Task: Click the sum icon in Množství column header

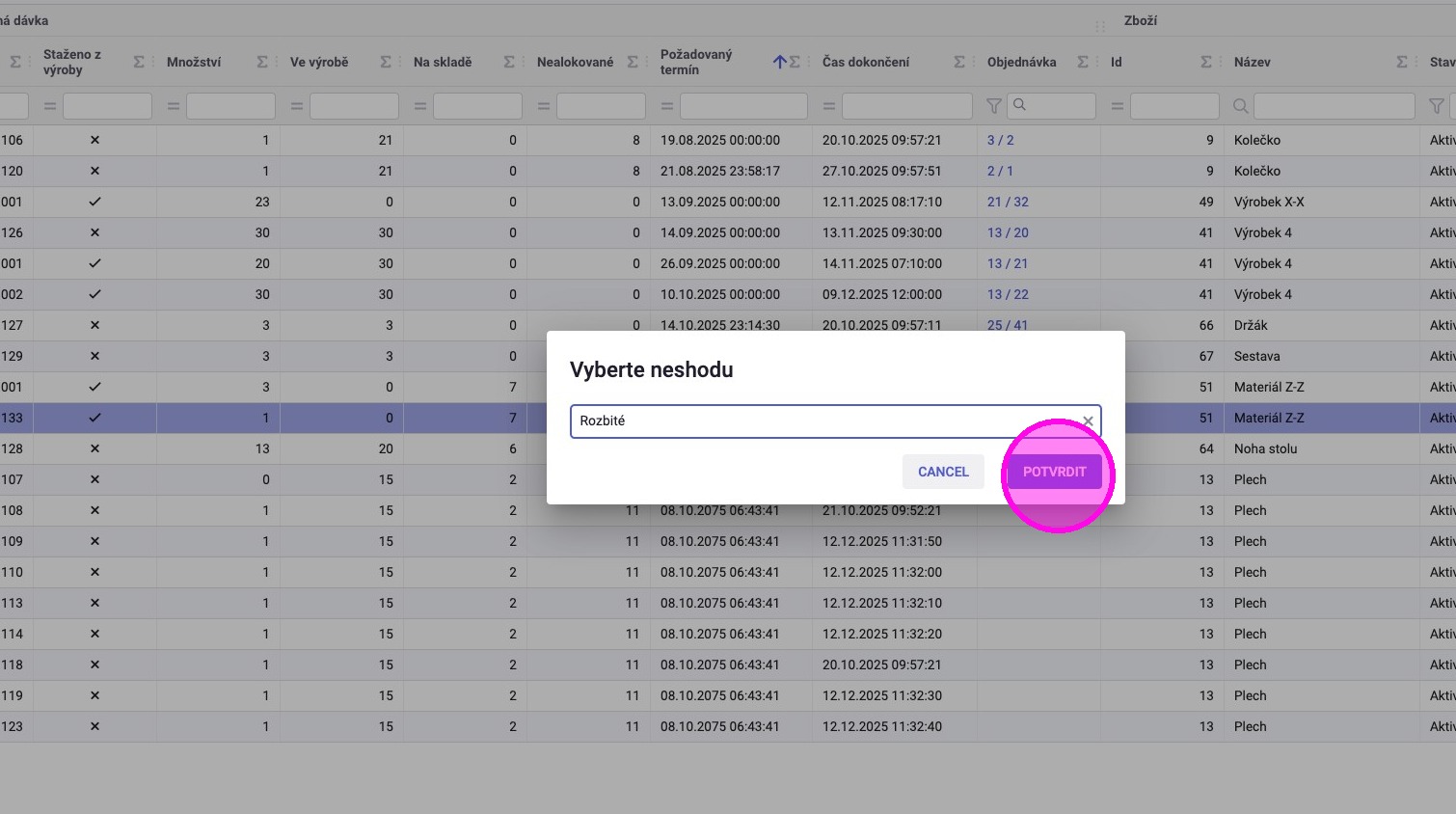Action: click(x=262, y=62)
